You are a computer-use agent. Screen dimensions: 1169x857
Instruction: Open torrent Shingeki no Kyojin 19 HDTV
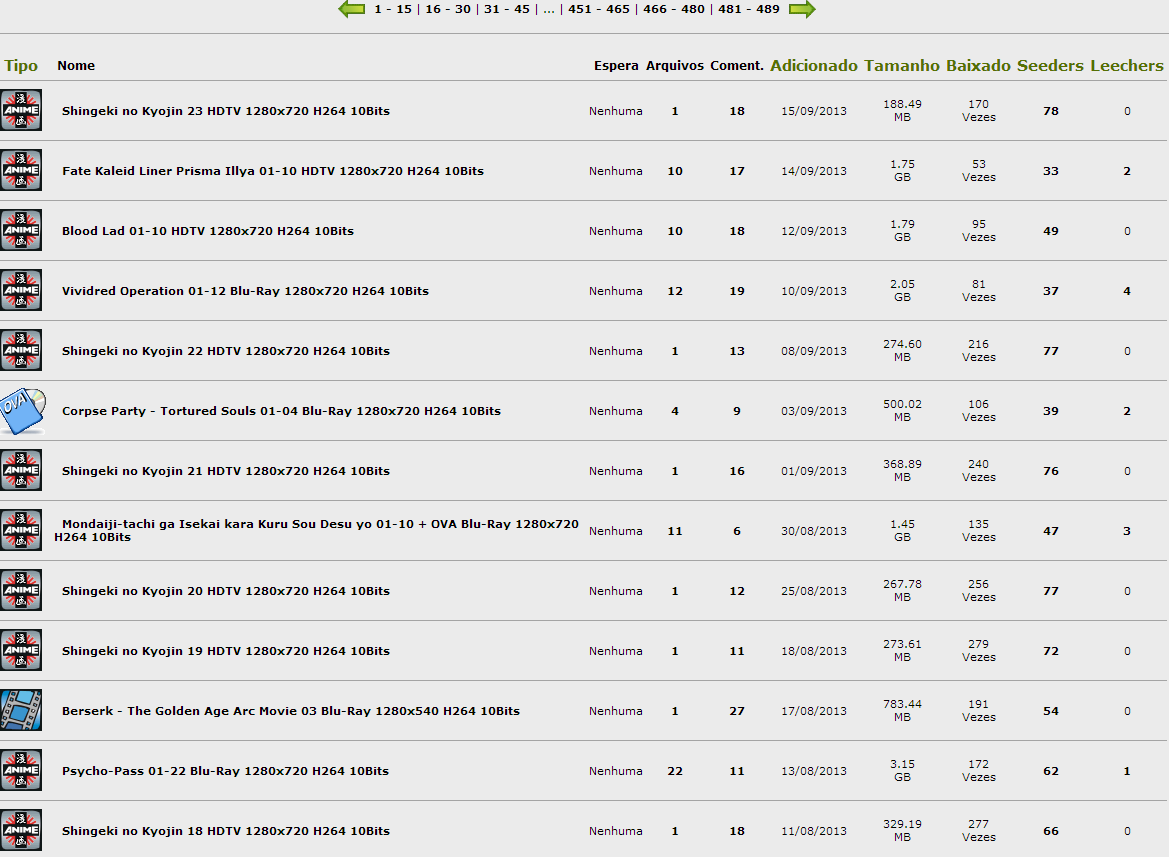226,651
